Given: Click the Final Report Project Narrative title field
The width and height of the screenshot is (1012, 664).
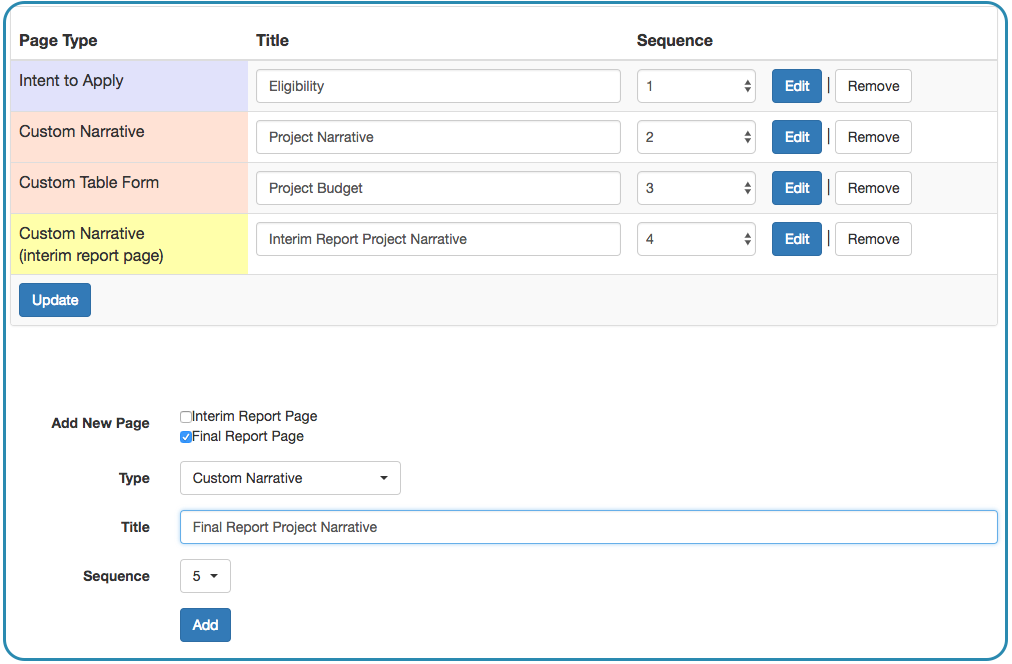Looking at the screenshot, I should coord(588,527).
